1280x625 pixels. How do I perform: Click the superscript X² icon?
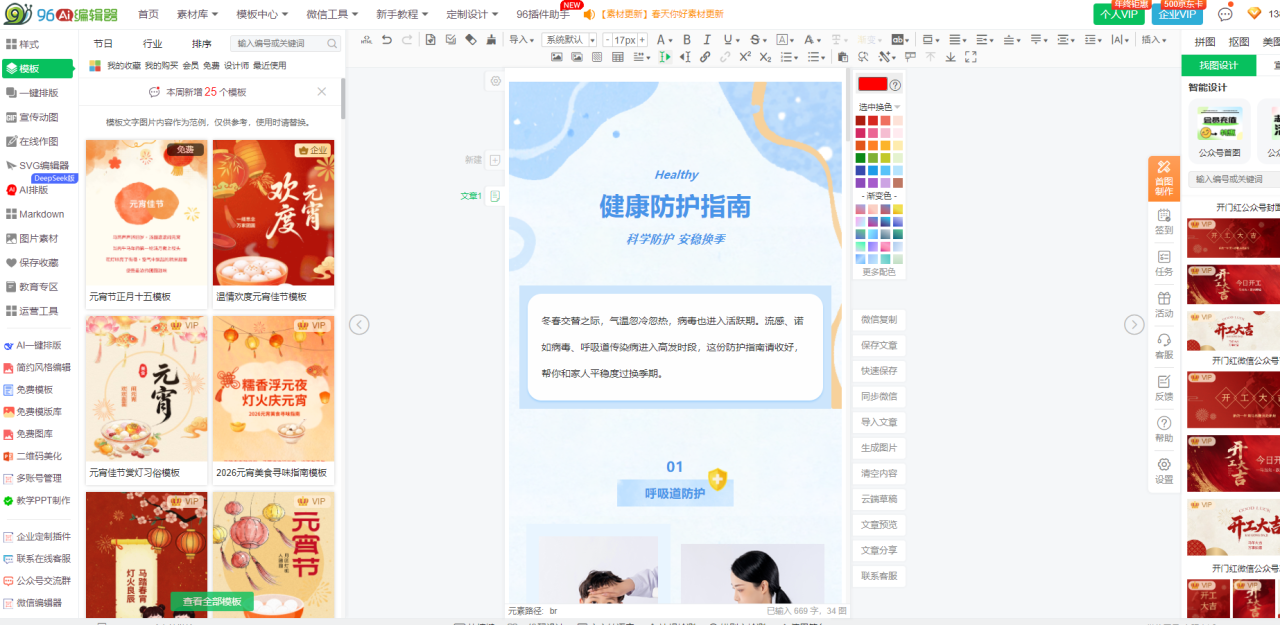pyautogui.click(x=745, y=57)
